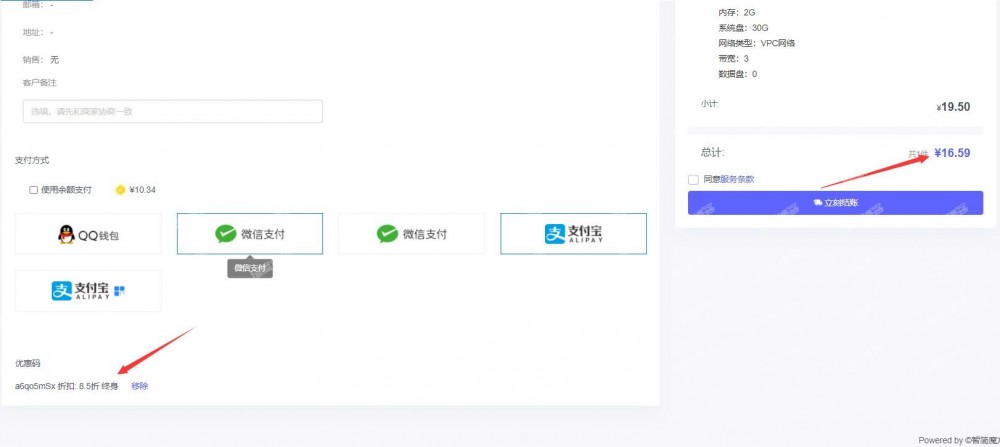This screenshot has height=447, width=1000.
Task: Select the 支付宝 ALIPAY option without QR icon
Action: pyautogui.click(x=573, y=234)
